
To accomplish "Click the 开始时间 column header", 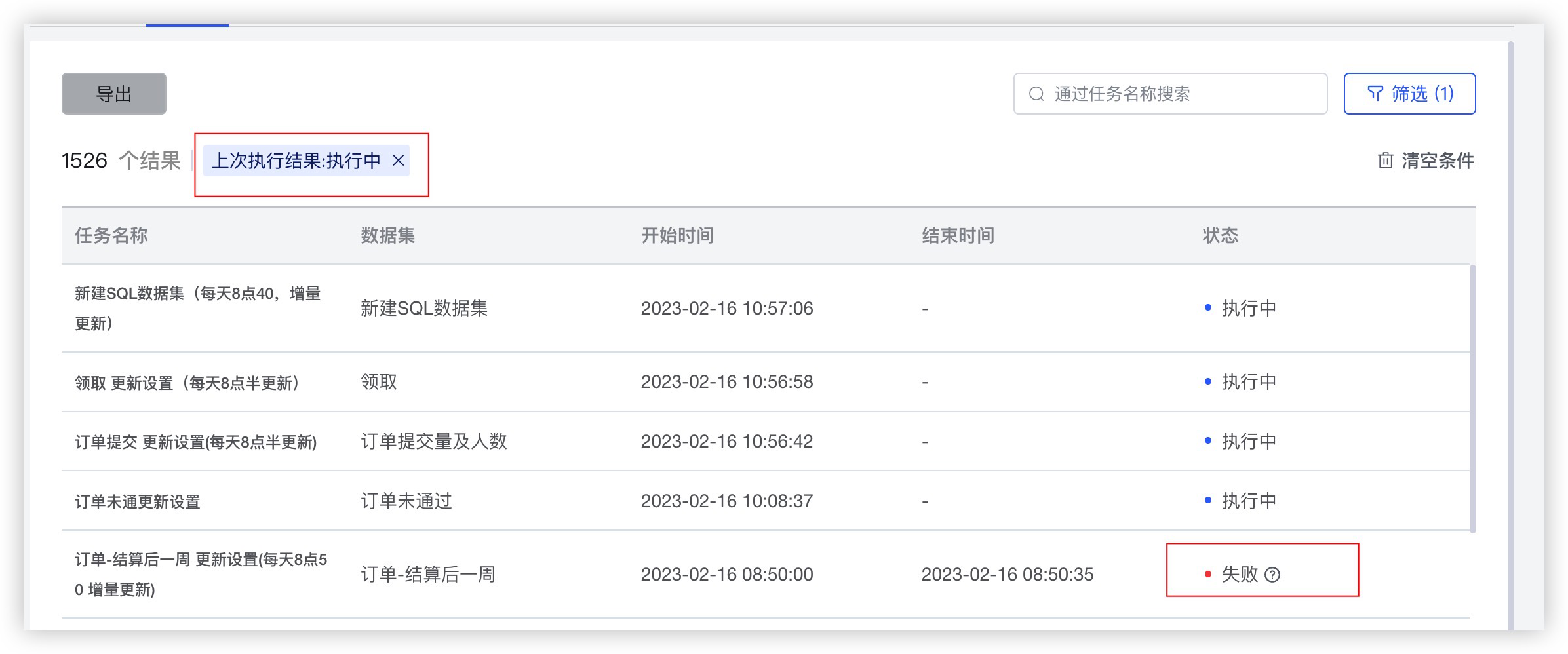I will pos(678,236).
